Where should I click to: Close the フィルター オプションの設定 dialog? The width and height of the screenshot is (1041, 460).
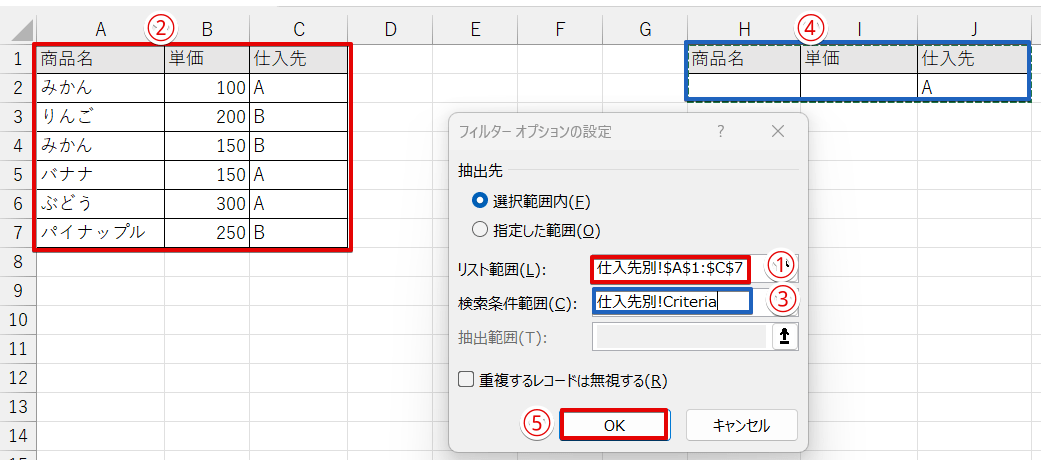779,132
